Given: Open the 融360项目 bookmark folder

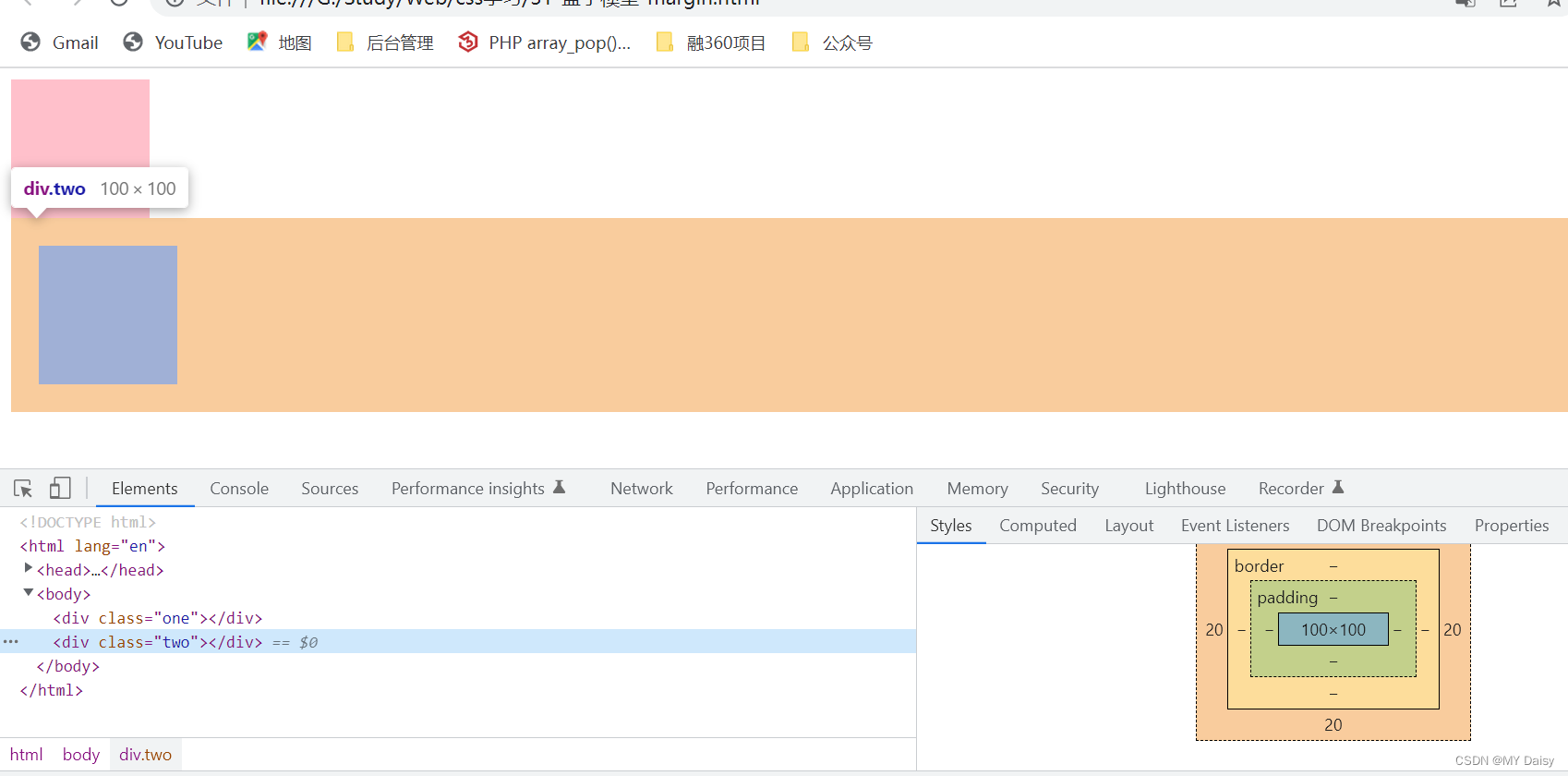Looking at the screenshot, I should tap(711, 42).
